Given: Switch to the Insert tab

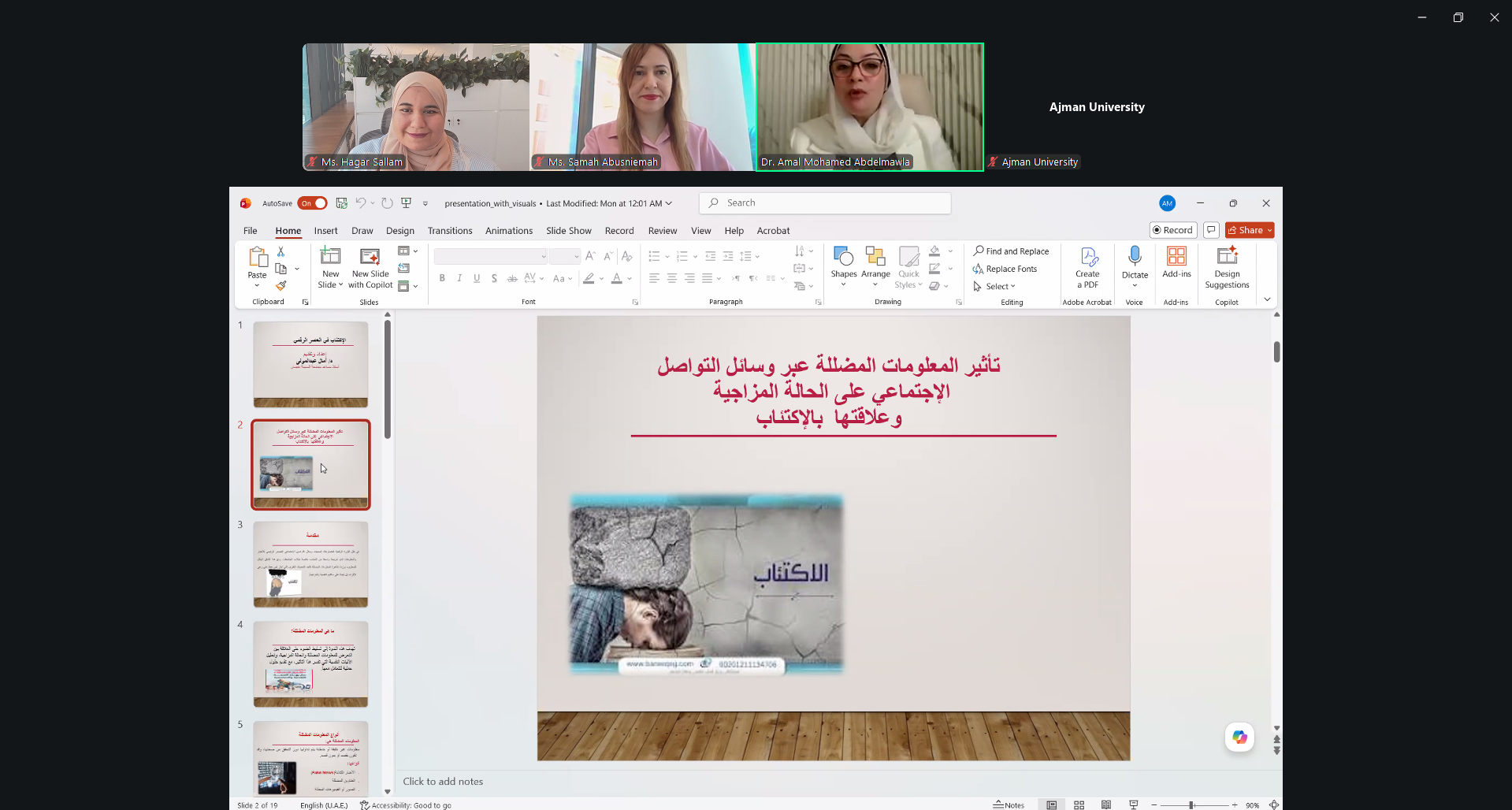Looking at the screenshot, I should 325,231.
